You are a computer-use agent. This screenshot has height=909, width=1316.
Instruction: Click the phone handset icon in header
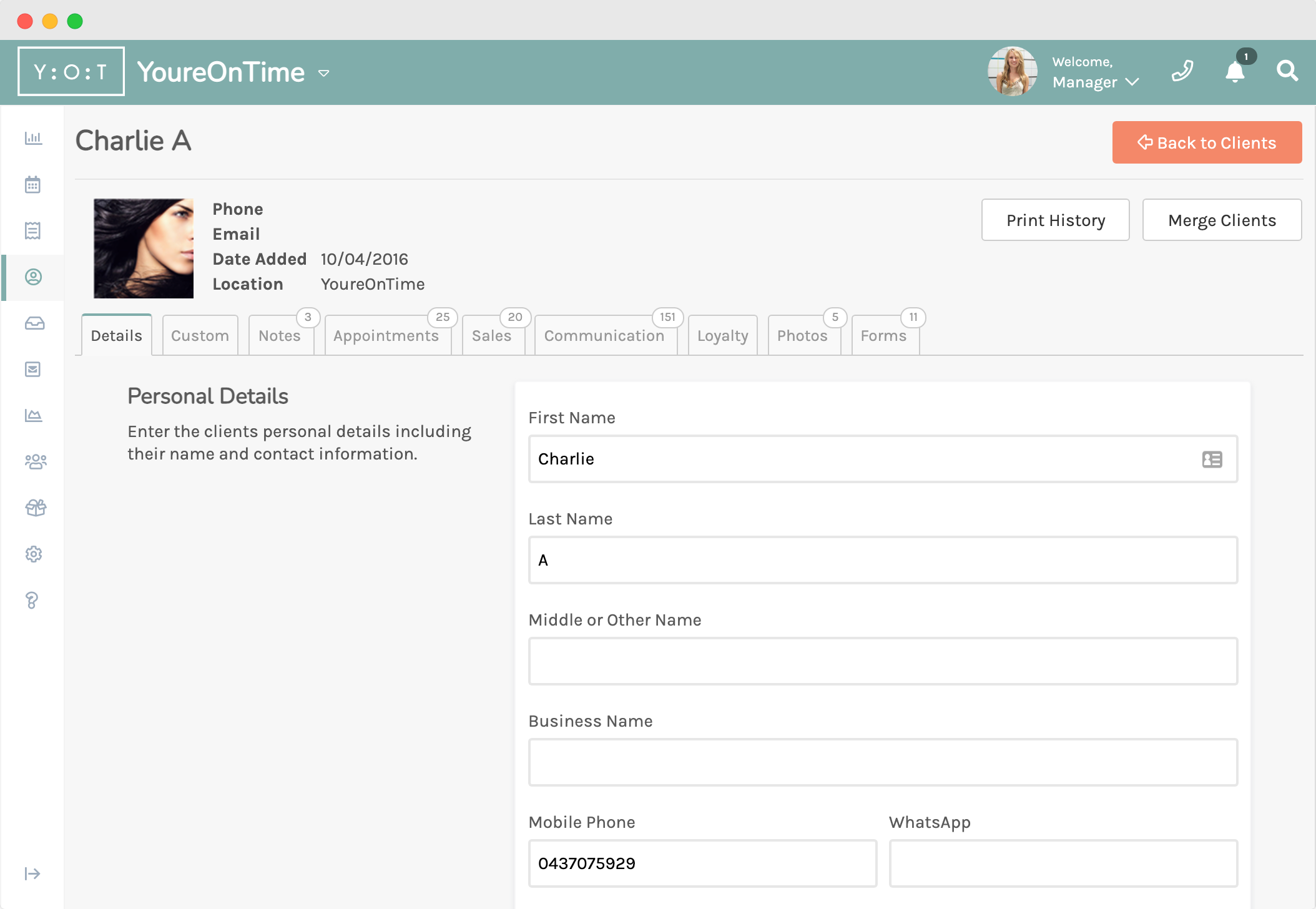pyautogui.click(x=1182, y=71)
